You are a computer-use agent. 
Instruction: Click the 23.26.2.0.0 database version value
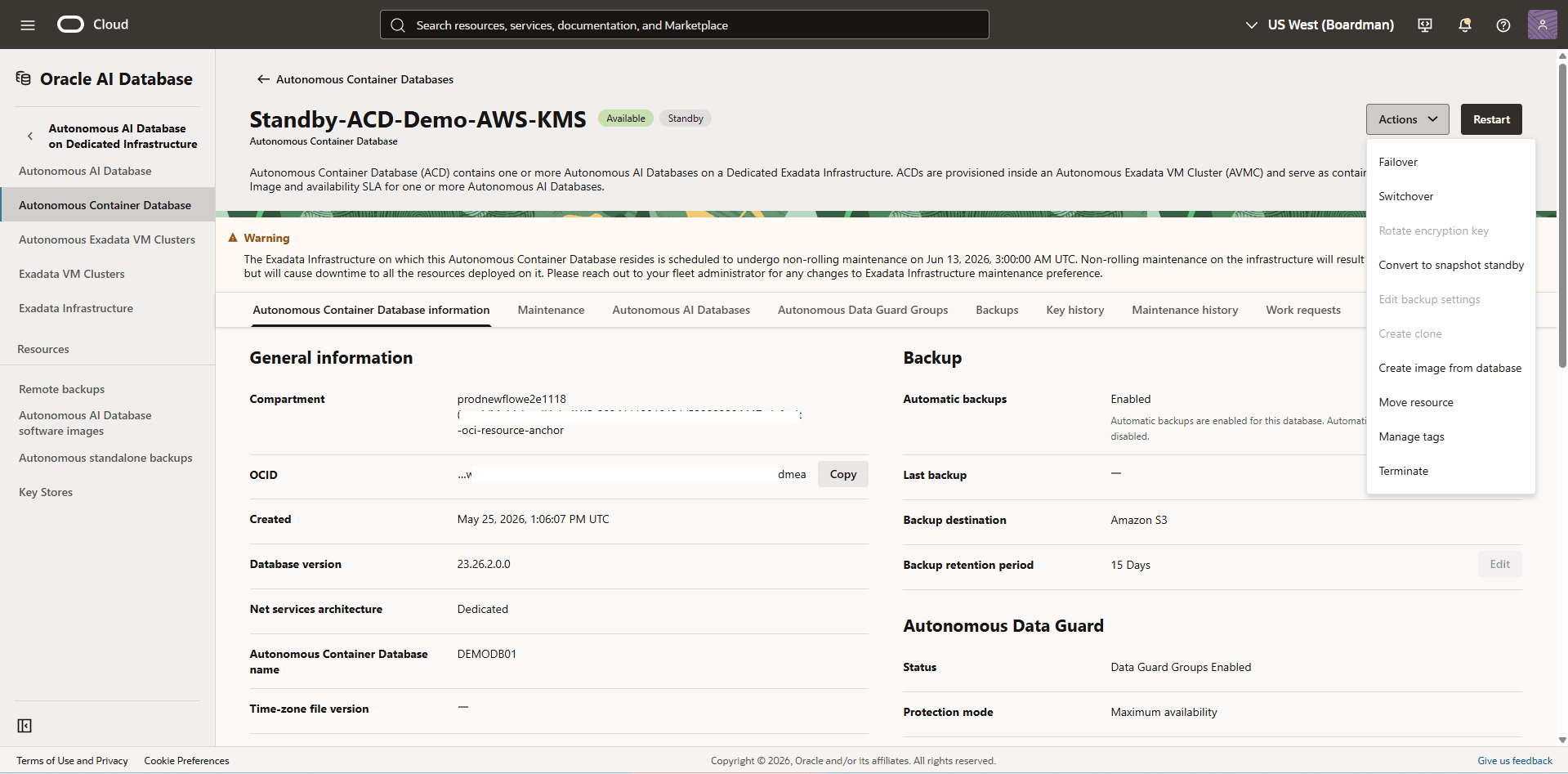tap(484, 564)
